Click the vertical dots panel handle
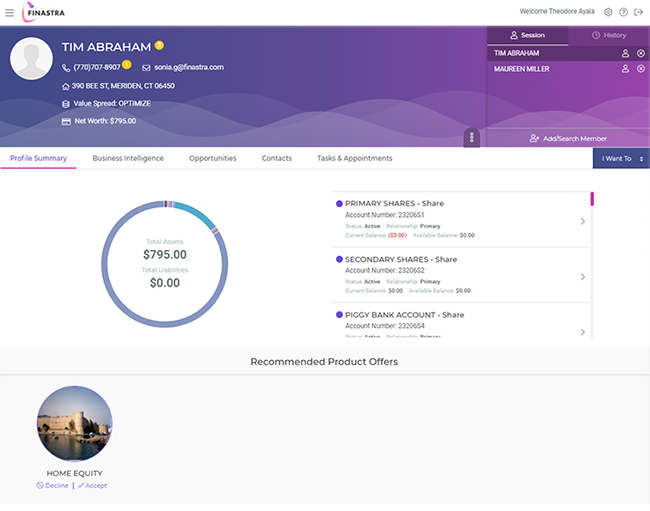 point(471,137)
